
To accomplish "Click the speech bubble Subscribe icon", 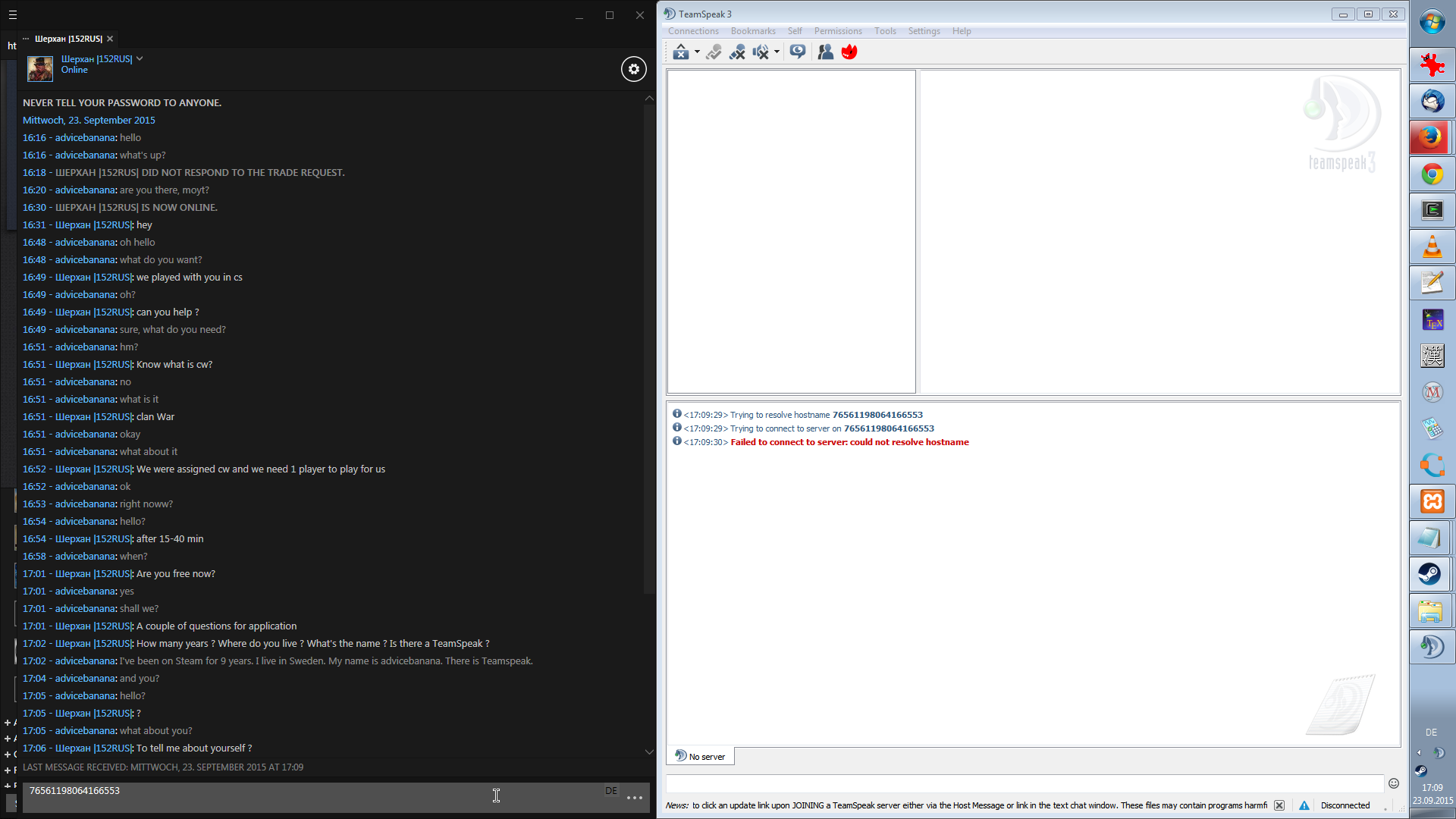I will [797, 52].
